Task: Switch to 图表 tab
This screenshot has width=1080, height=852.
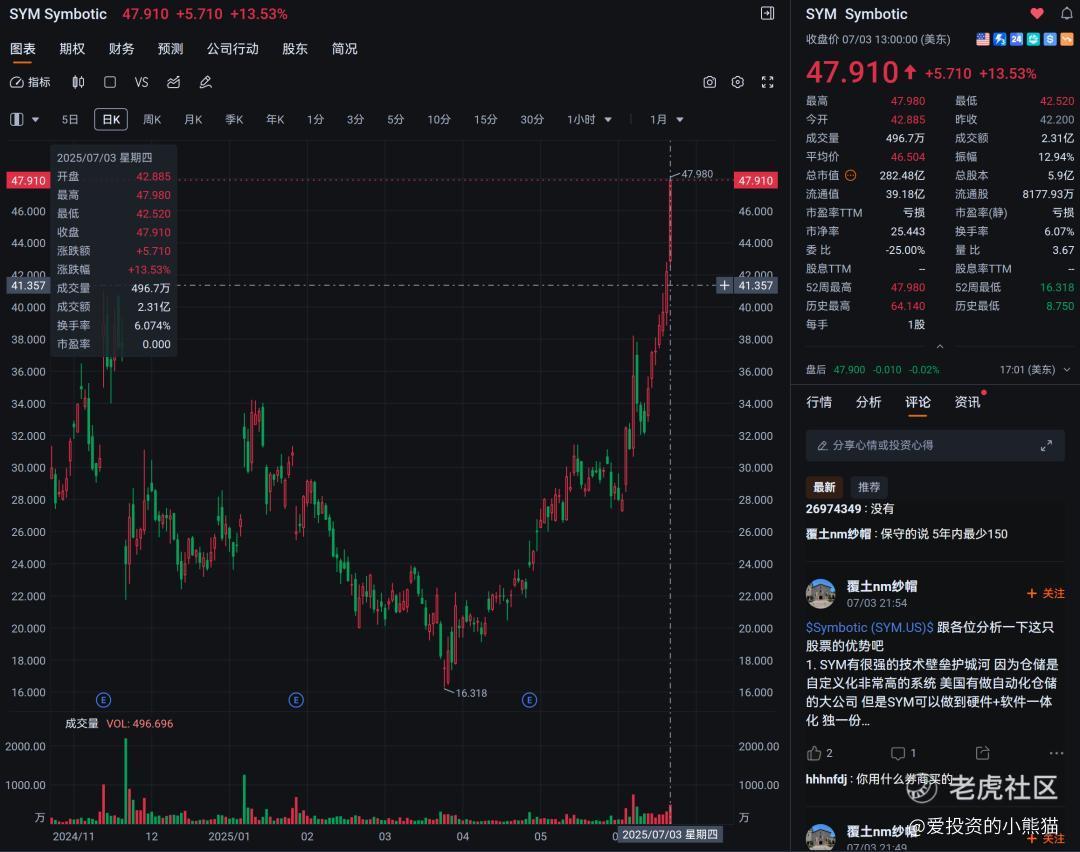Action: click(23, 49)
